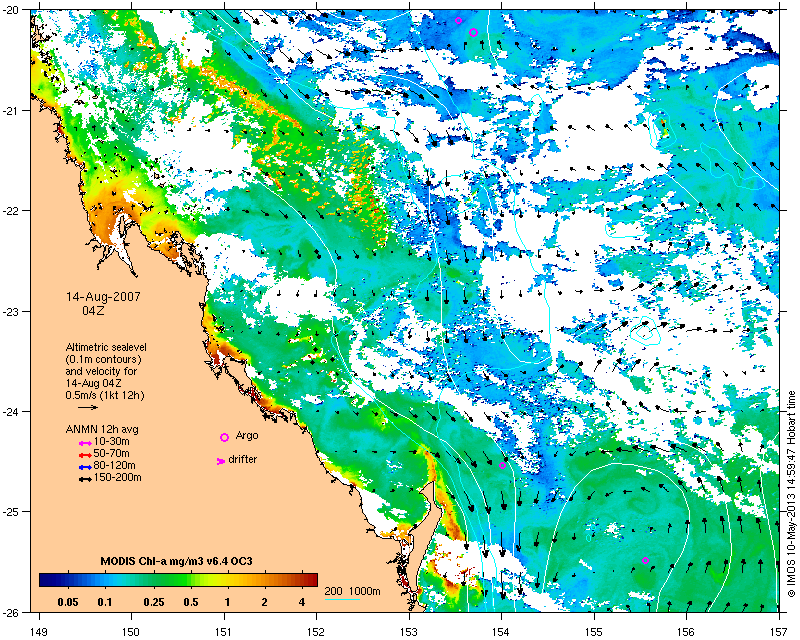This screenshot has width=800, height=640.
Task: Click the '152' longitude axis label
Action: point(316,631)
